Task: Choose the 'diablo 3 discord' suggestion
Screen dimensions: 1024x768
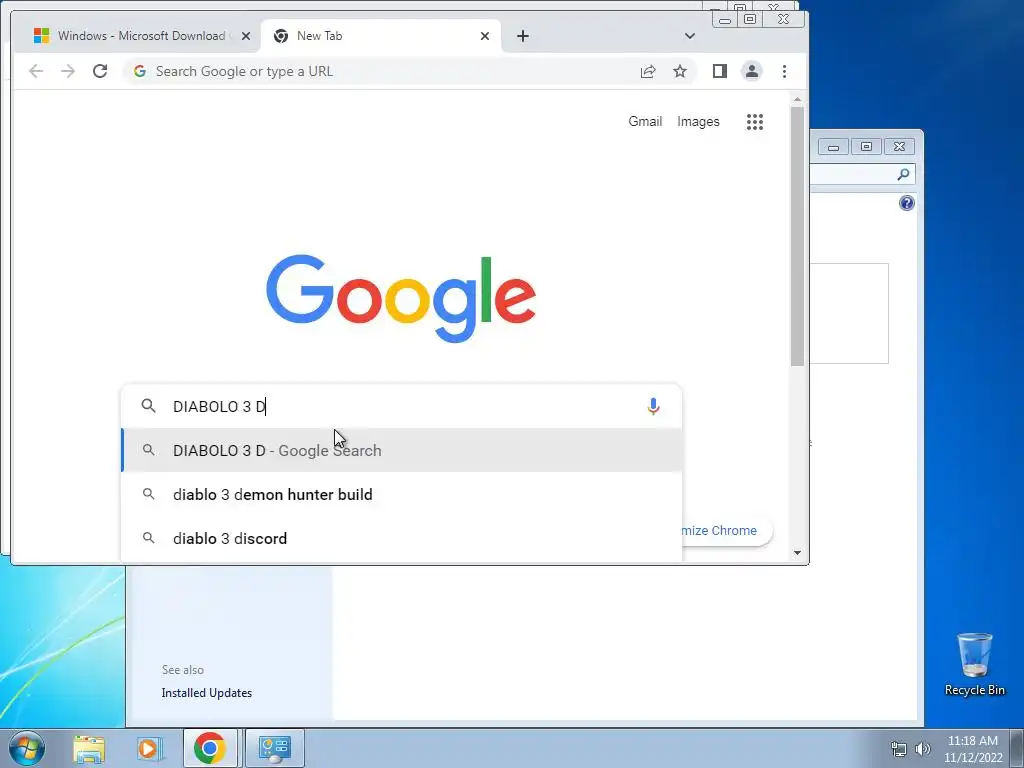Action: [x=402, y=539]
